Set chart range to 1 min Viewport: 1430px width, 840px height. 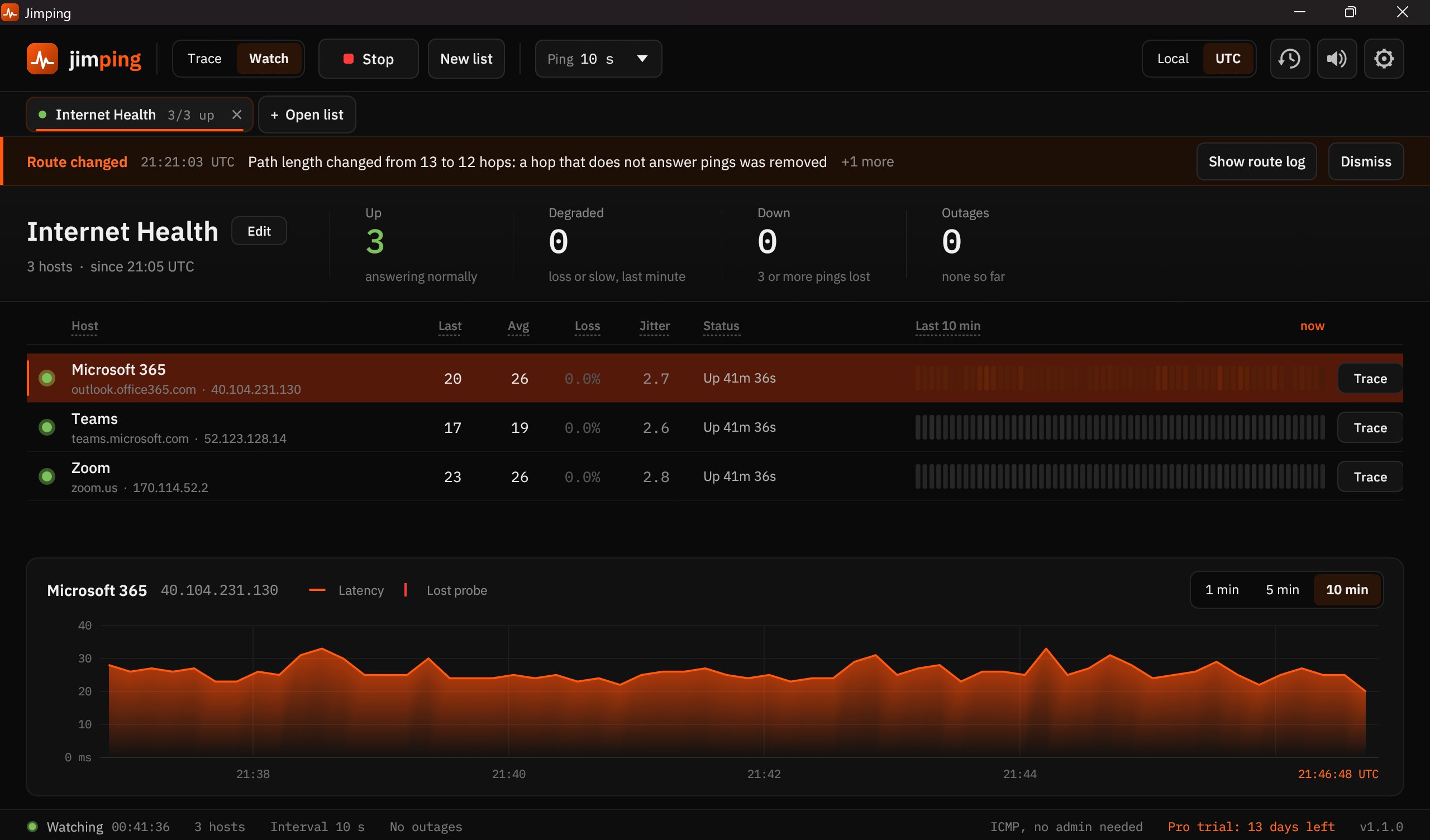click(1222, 590)
